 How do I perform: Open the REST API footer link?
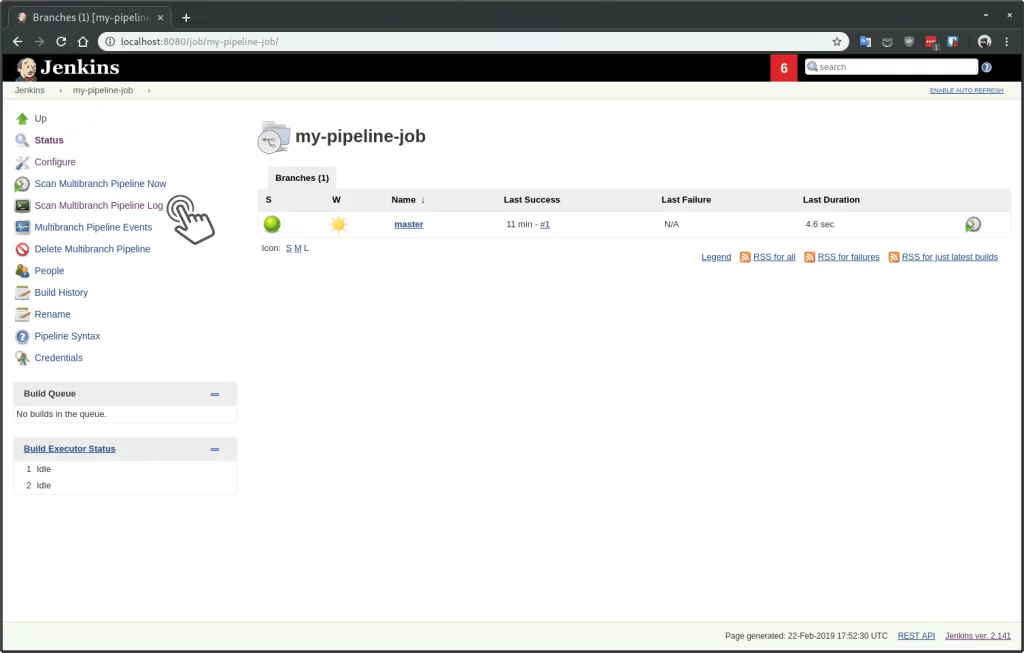click(x=916, y=636)
